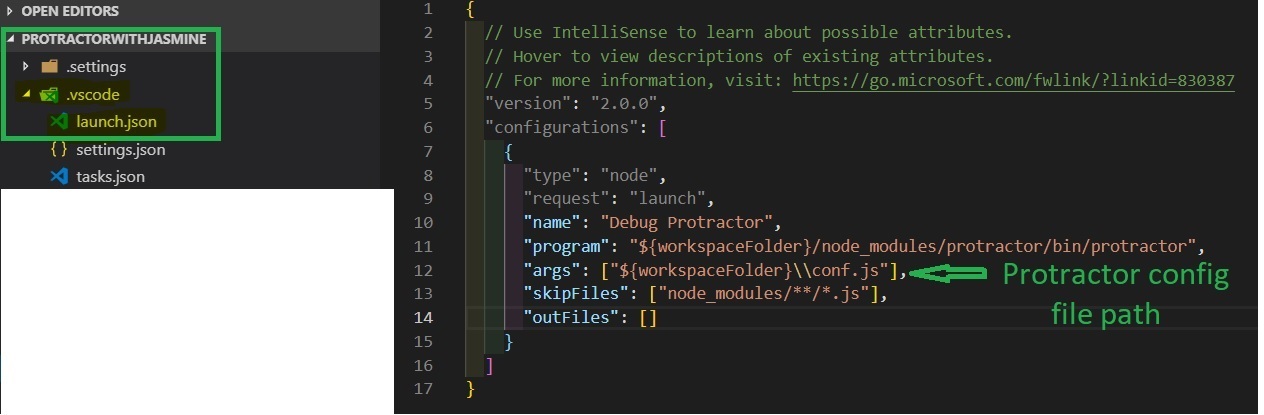
Task: Click the conf.js args value
Action: pos(752,270)
